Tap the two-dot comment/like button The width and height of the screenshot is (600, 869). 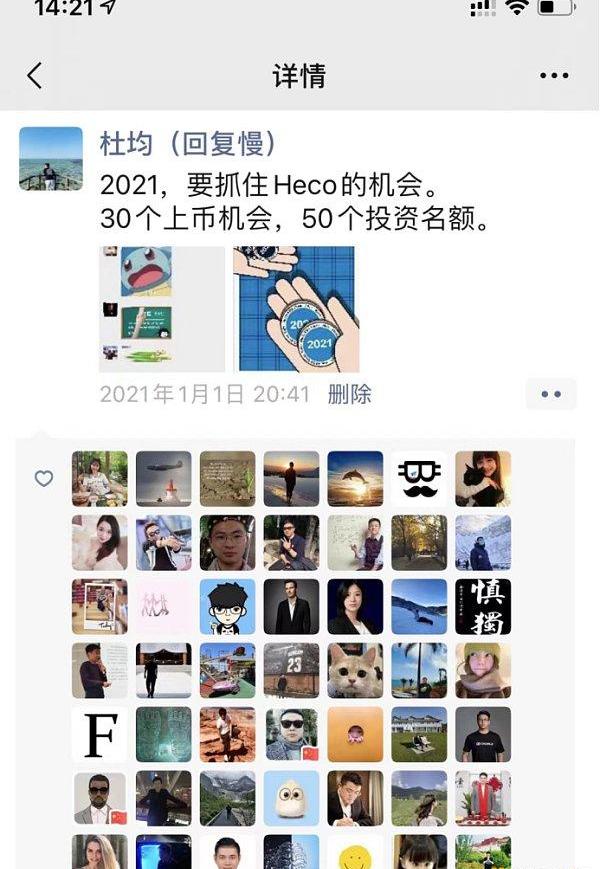551,394
